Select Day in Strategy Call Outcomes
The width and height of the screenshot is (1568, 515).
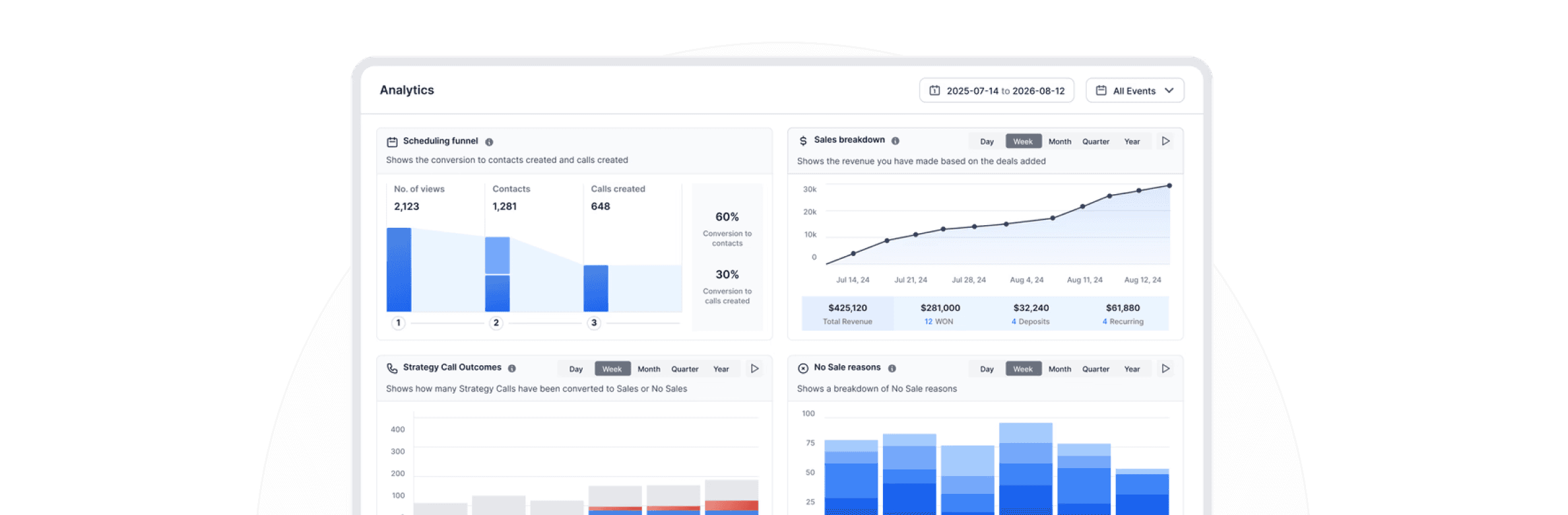point(576,369)
